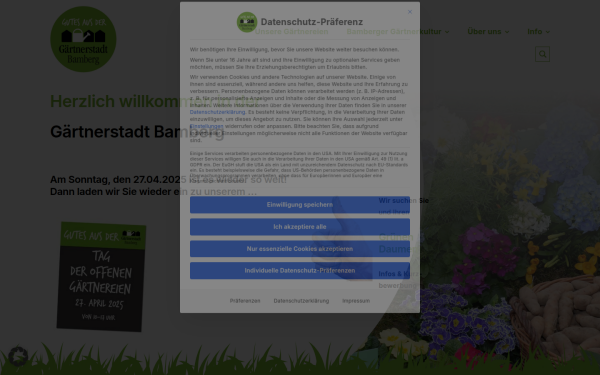Open the Info menu
Image resolution: width=600 pixels, height=375 pixels.
point(535,32)
